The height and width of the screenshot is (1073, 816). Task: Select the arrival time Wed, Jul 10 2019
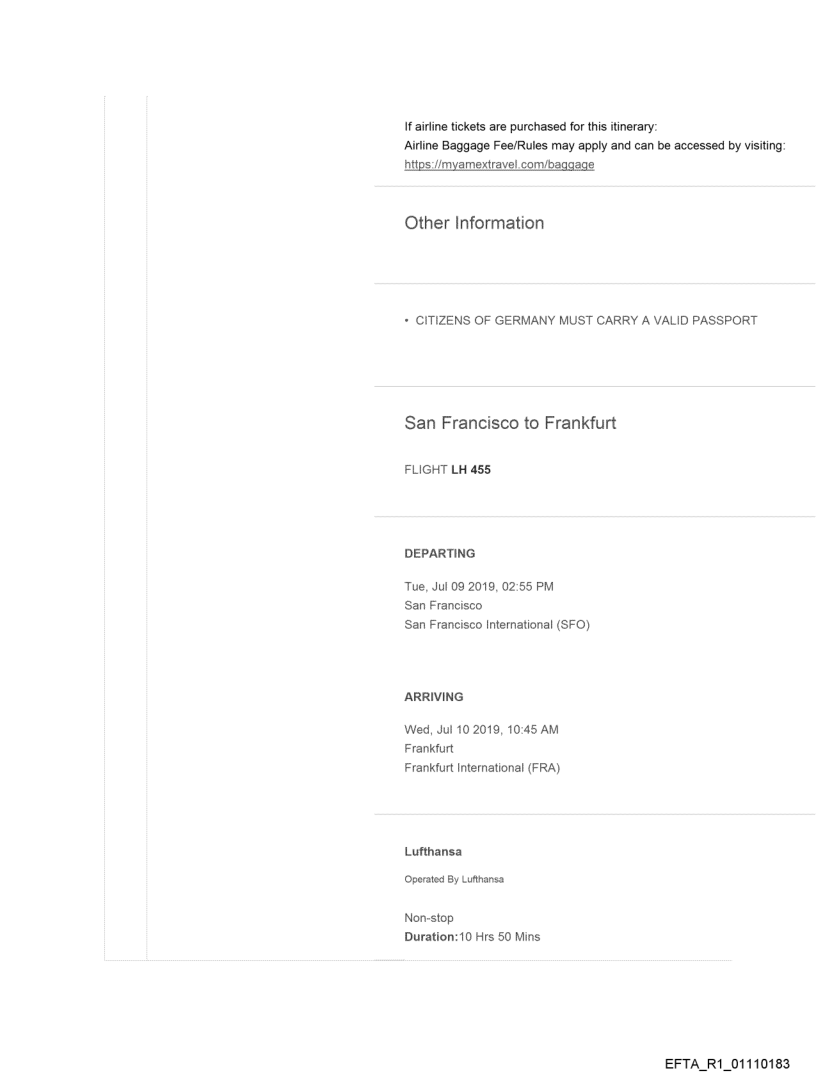point(481,729)
